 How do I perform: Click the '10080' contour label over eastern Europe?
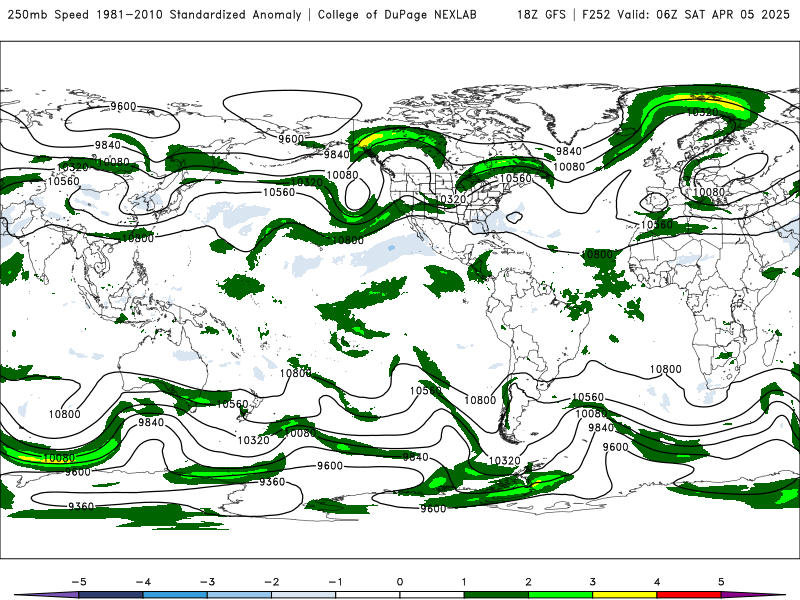point(709,192)
